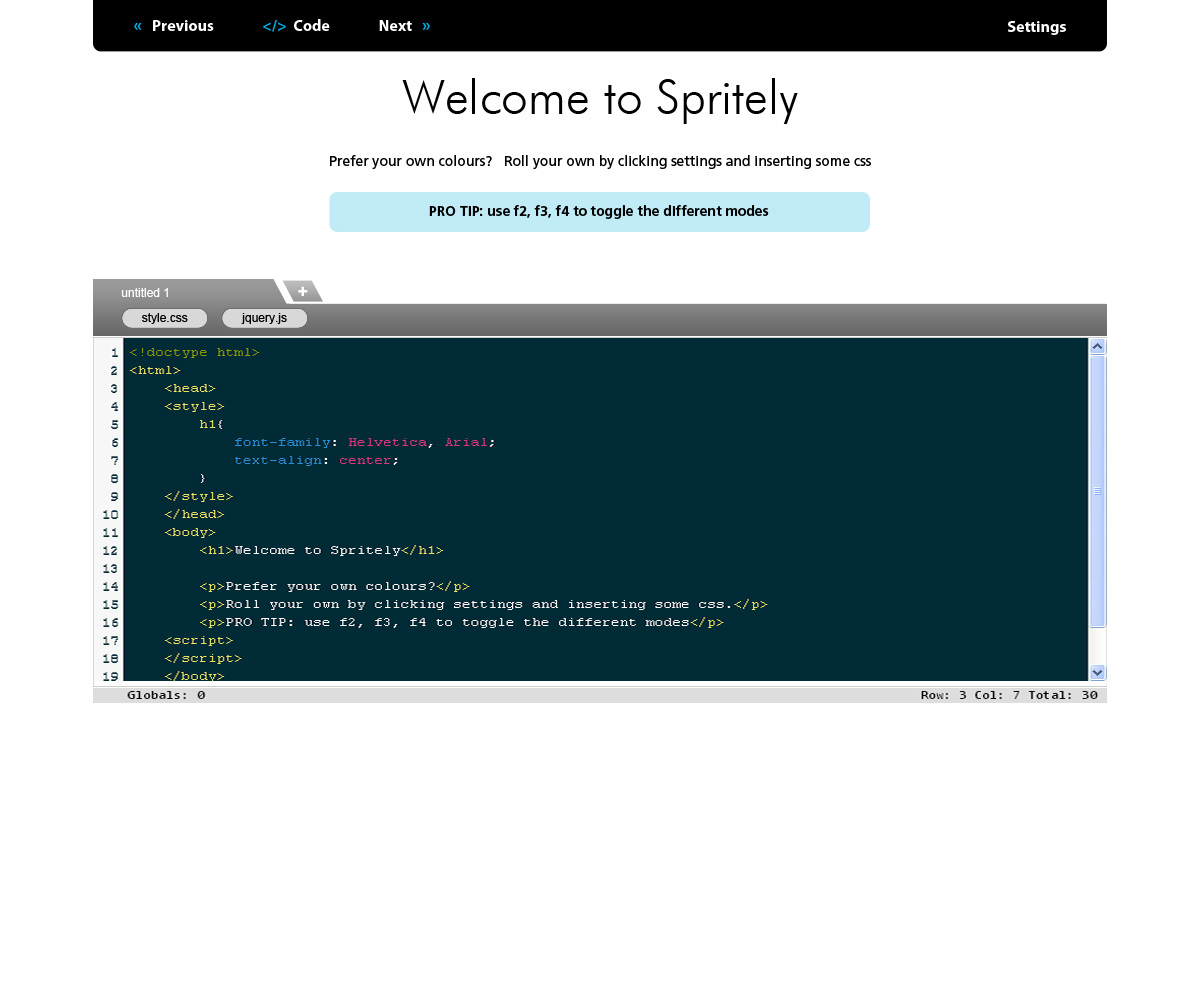Viewport: 1200px width, 1000px height.
Task: Click the text-align: center line
Action: click(x=317, y=460)
